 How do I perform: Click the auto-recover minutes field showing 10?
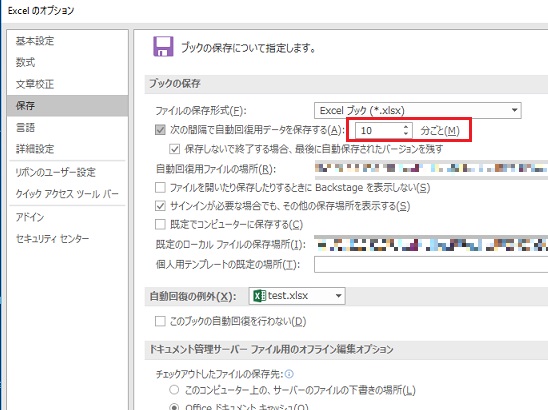(379, 130)
